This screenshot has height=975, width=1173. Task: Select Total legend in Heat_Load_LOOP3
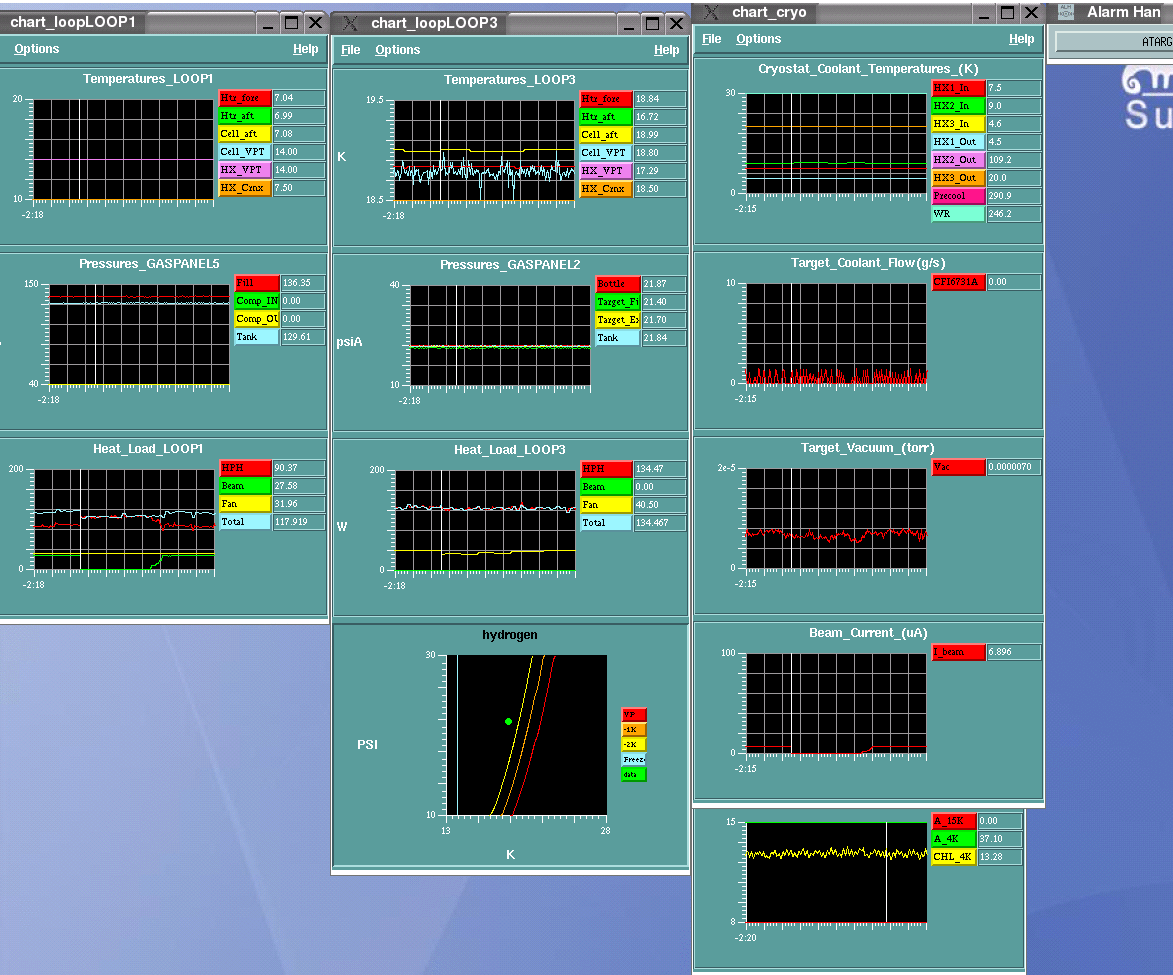click(x=606, y=522)
